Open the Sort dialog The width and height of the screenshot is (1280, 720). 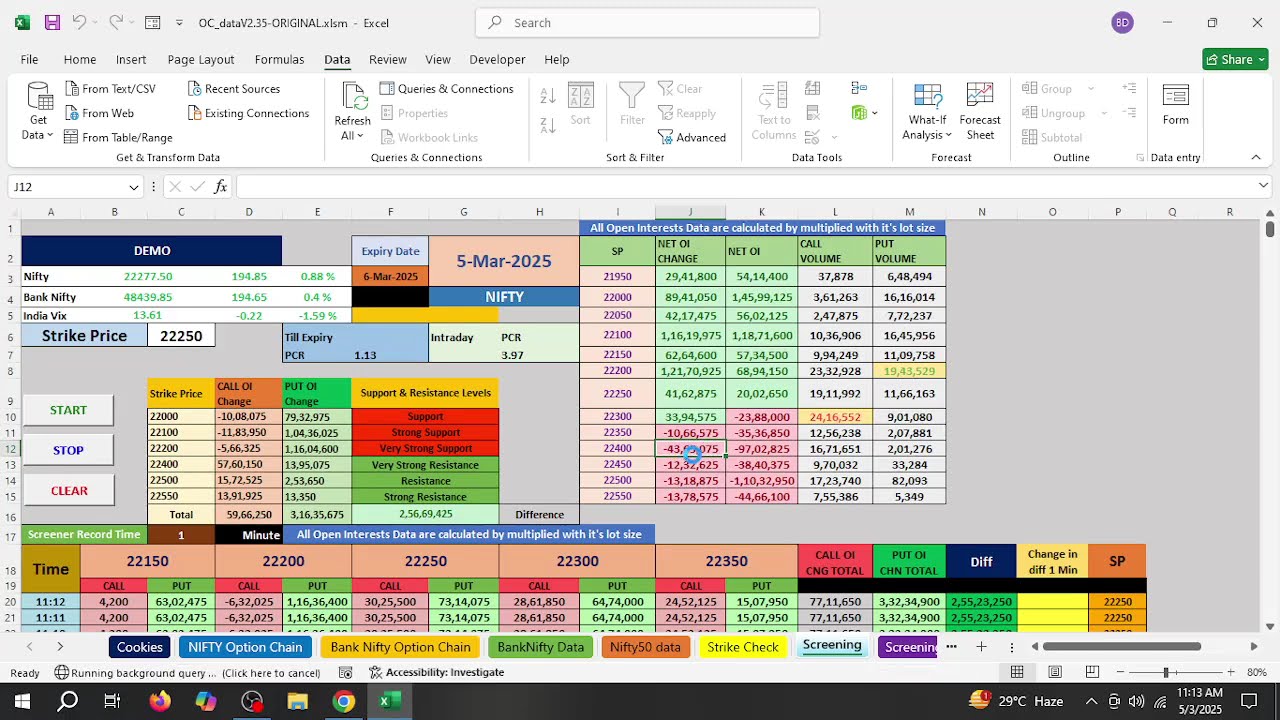(x=581, y=105)
